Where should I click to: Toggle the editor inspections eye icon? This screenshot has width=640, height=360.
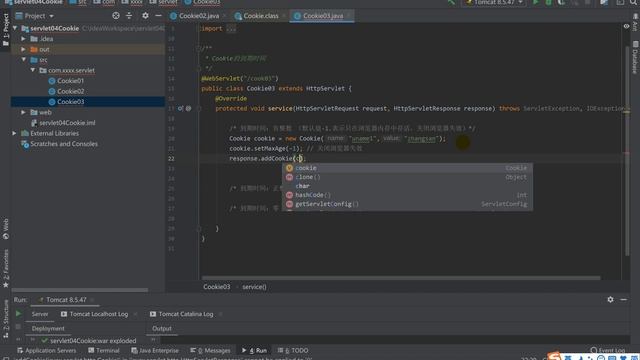pyautogui.click(x=626, y=26)
